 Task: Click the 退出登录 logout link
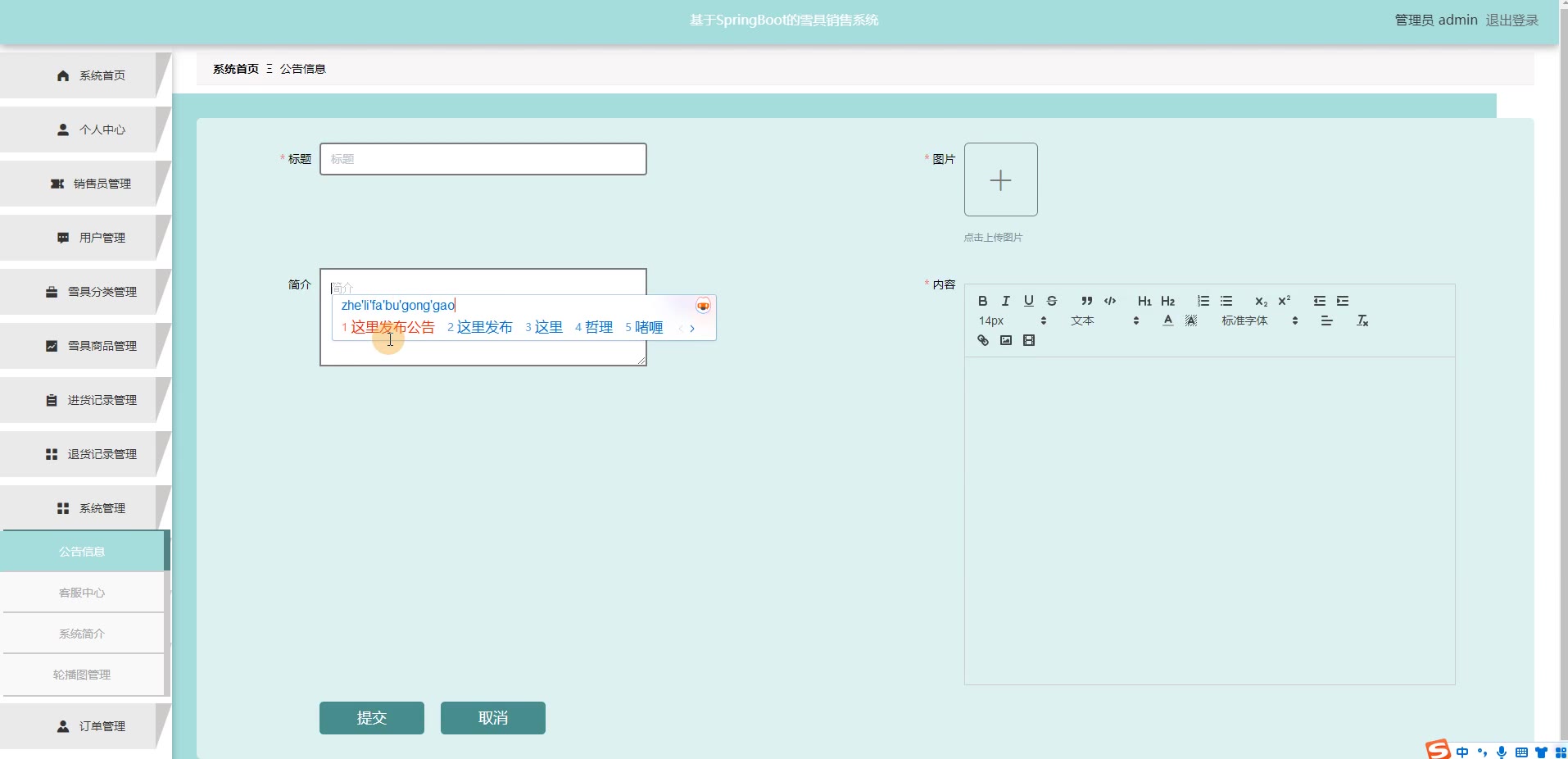click(1512, 20)
